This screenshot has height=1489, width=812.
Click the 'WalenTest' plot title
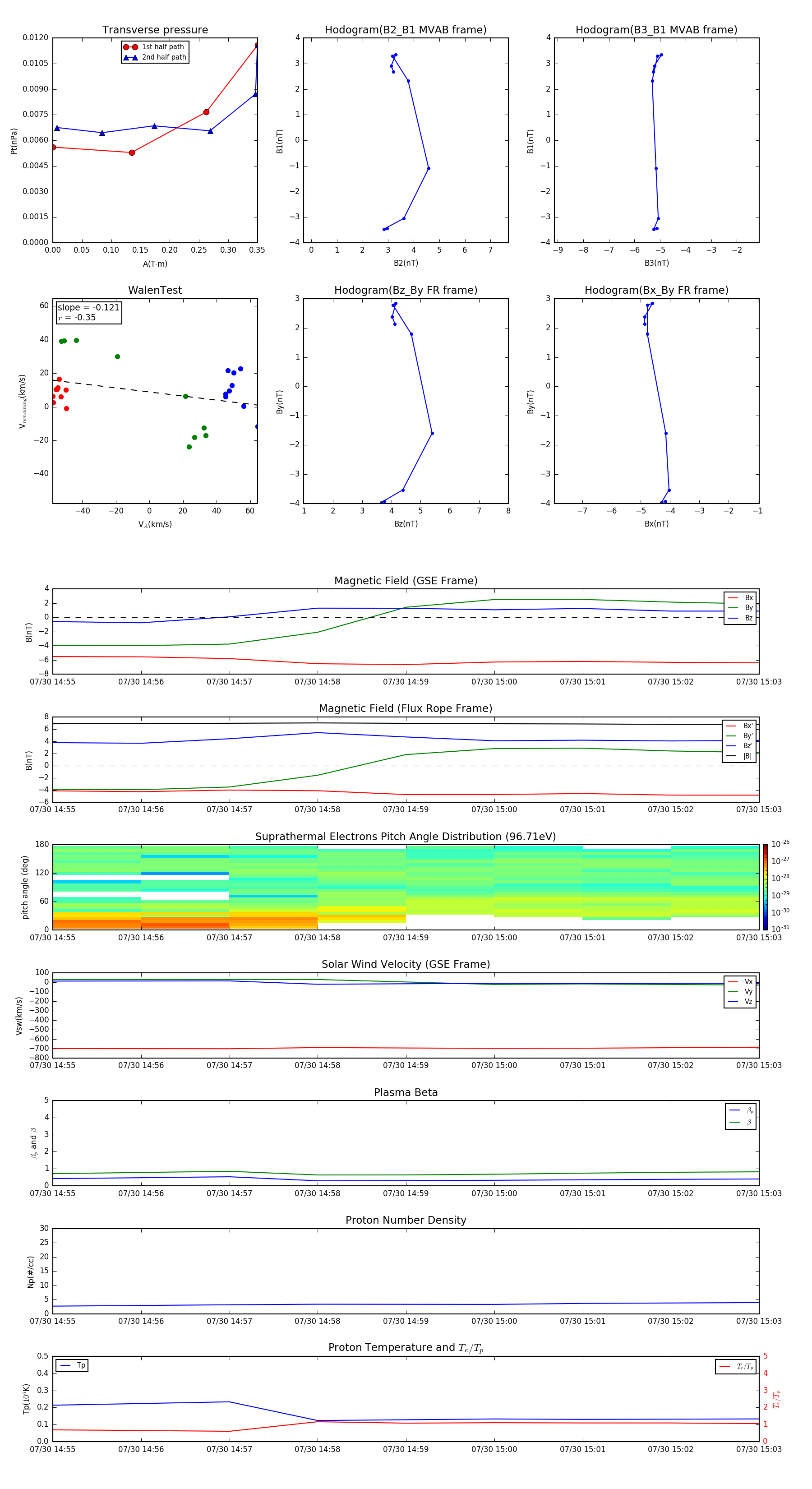[x=155, y=290]
